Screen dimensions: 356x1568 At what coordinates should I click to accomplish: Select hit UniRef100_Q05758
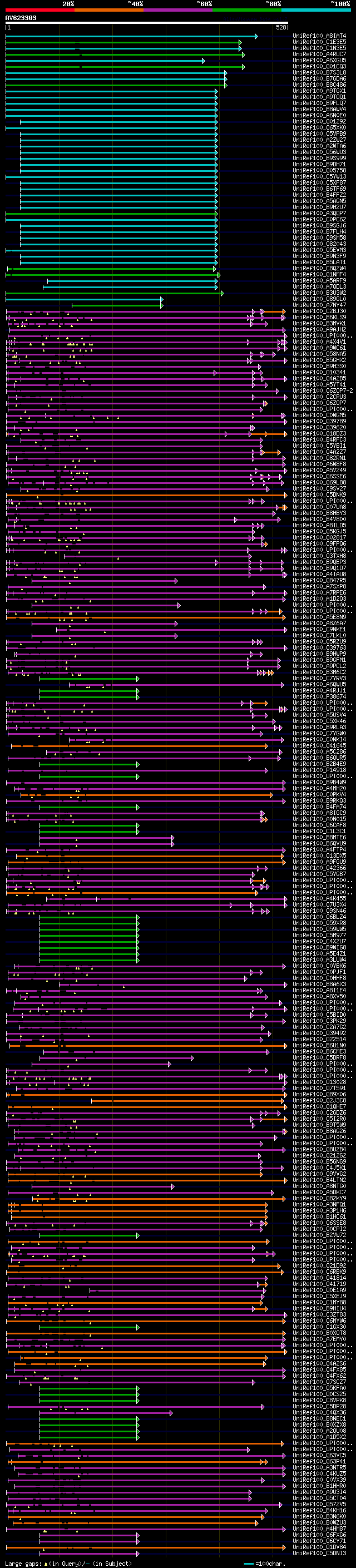[x=319, y=170]
